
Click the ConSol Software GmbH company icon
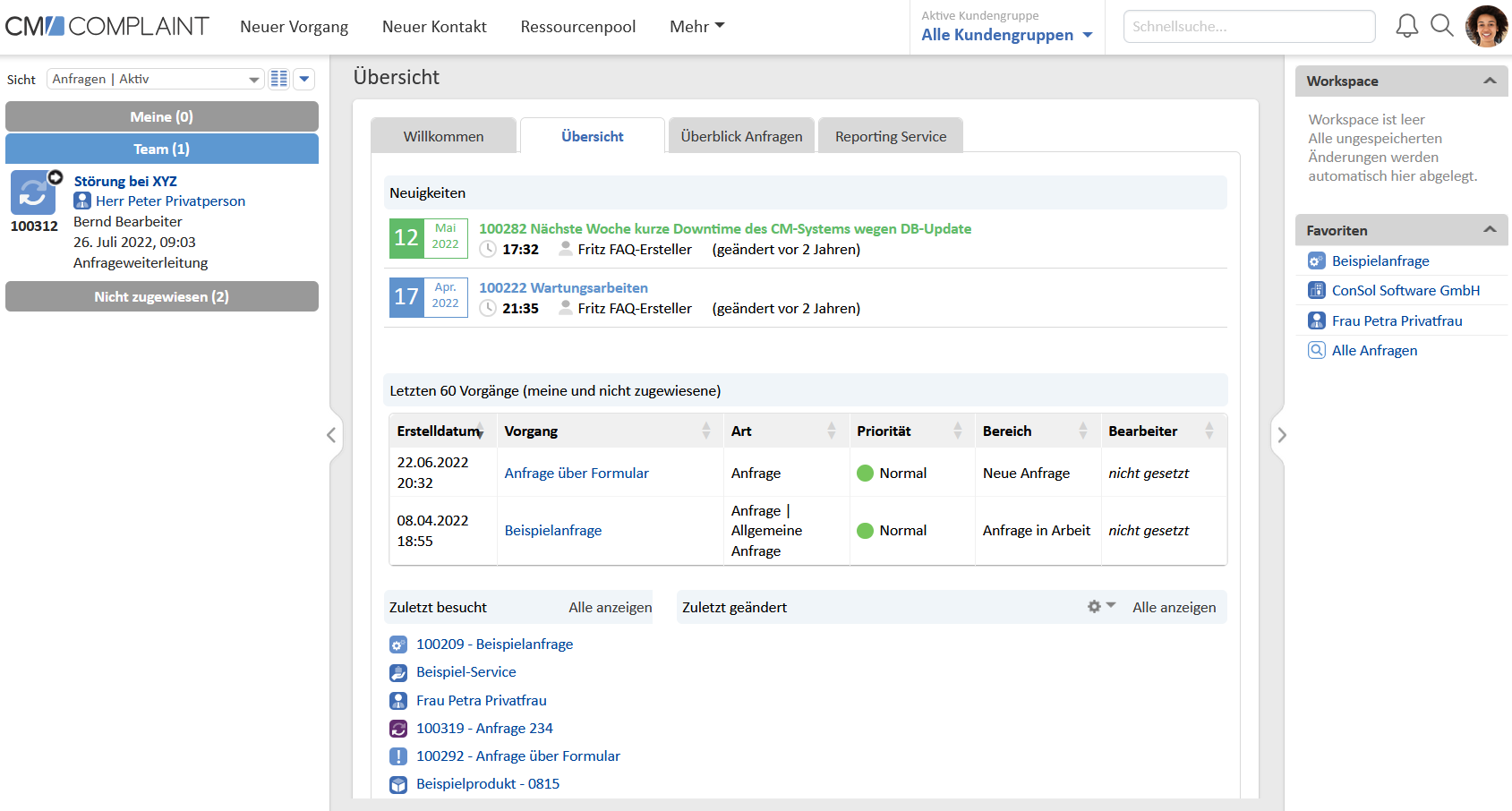(x=1316, y=290)
